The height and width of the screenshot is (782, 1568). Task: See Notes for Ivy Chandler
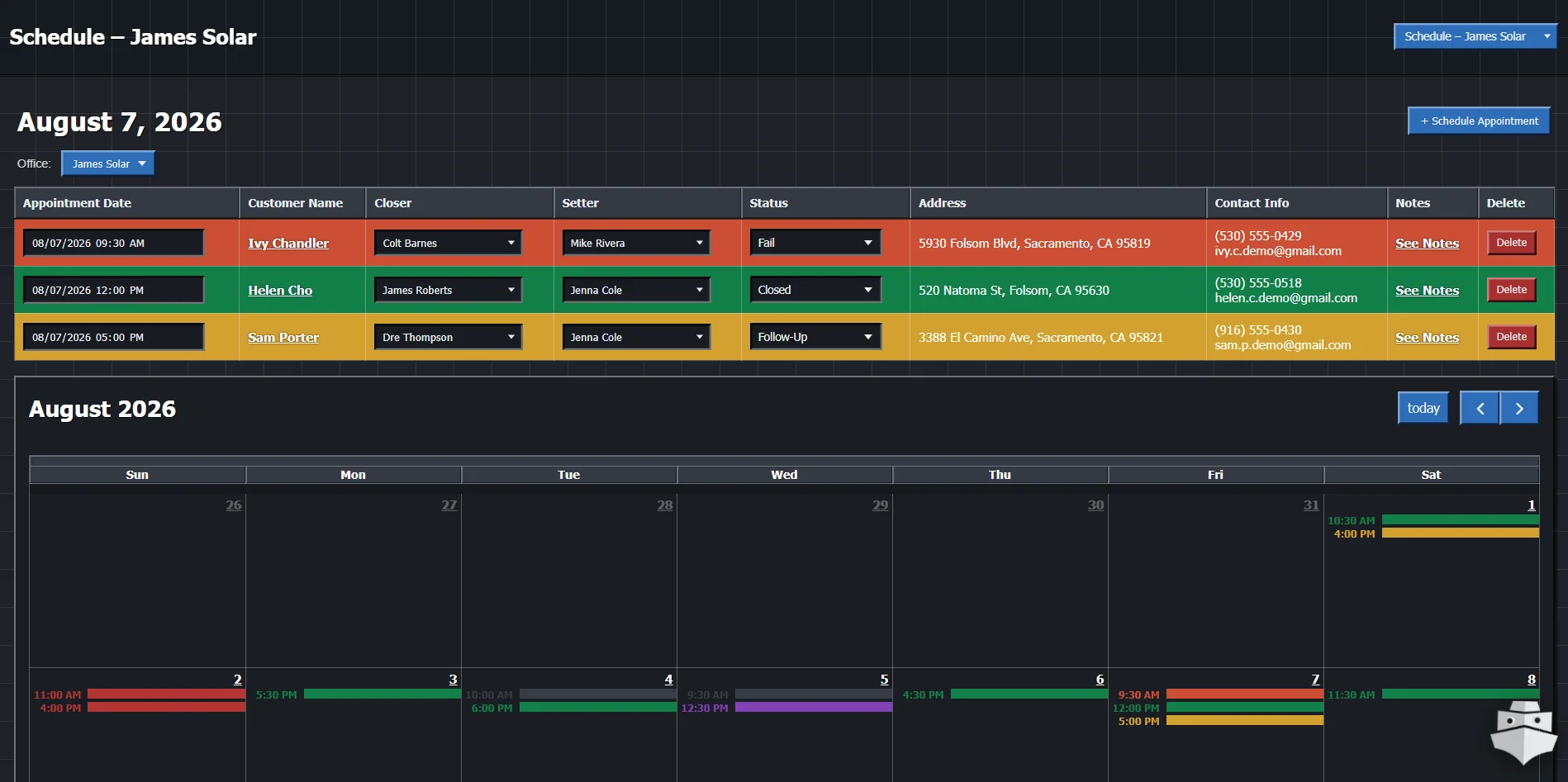click(1427, 243)
